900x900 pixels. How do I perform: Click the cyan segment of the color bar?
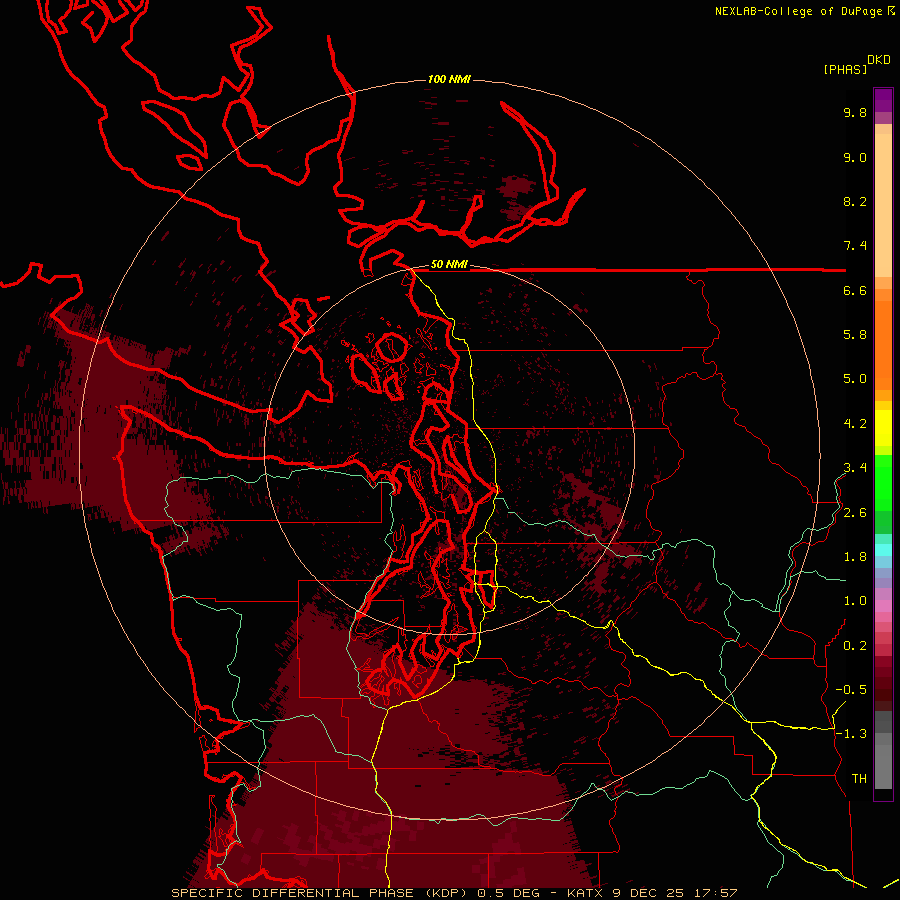pyautogui.click(x=883, y=550)
